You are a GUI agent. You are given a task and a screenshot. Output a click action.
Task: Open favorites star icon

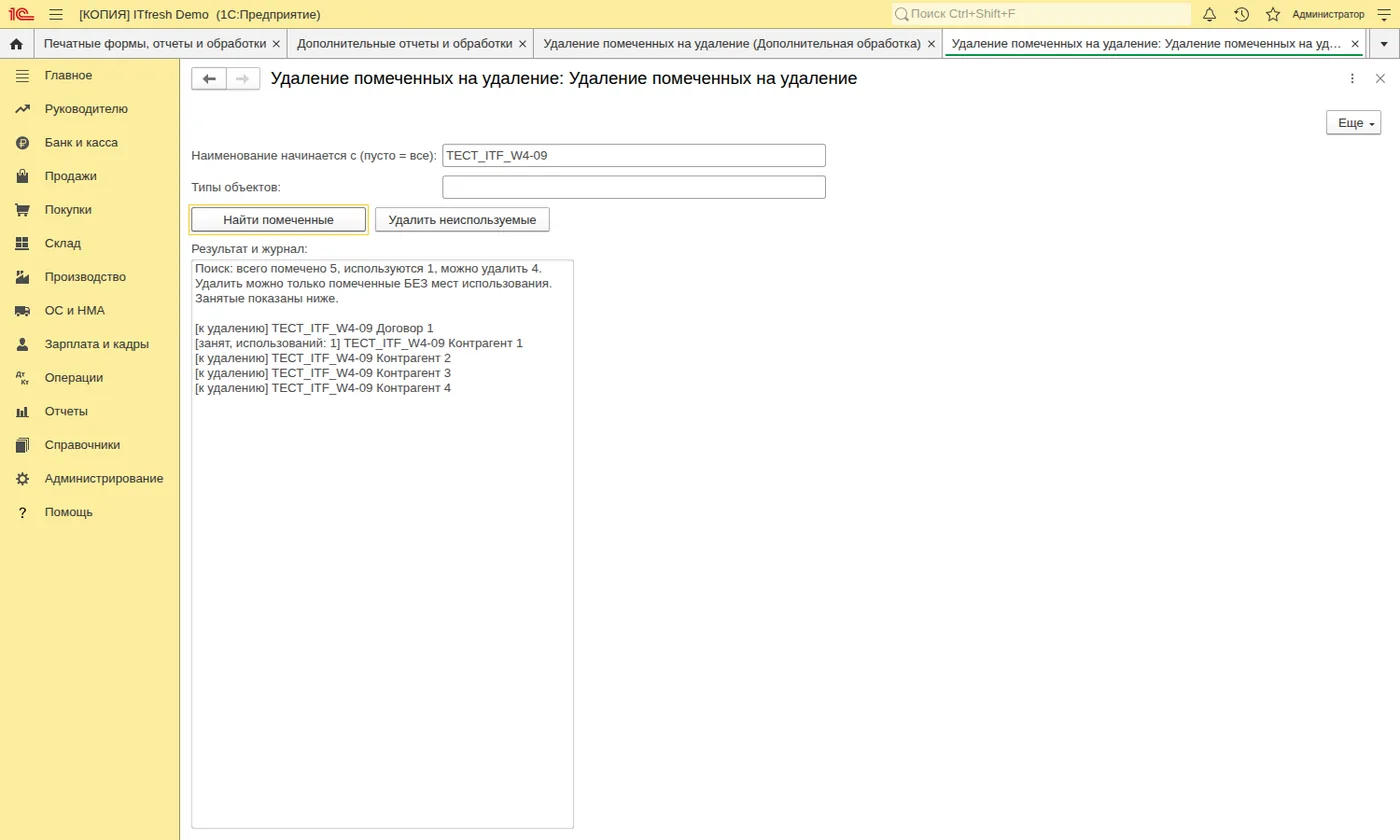pyautogui.click(x=1273, y=14)
